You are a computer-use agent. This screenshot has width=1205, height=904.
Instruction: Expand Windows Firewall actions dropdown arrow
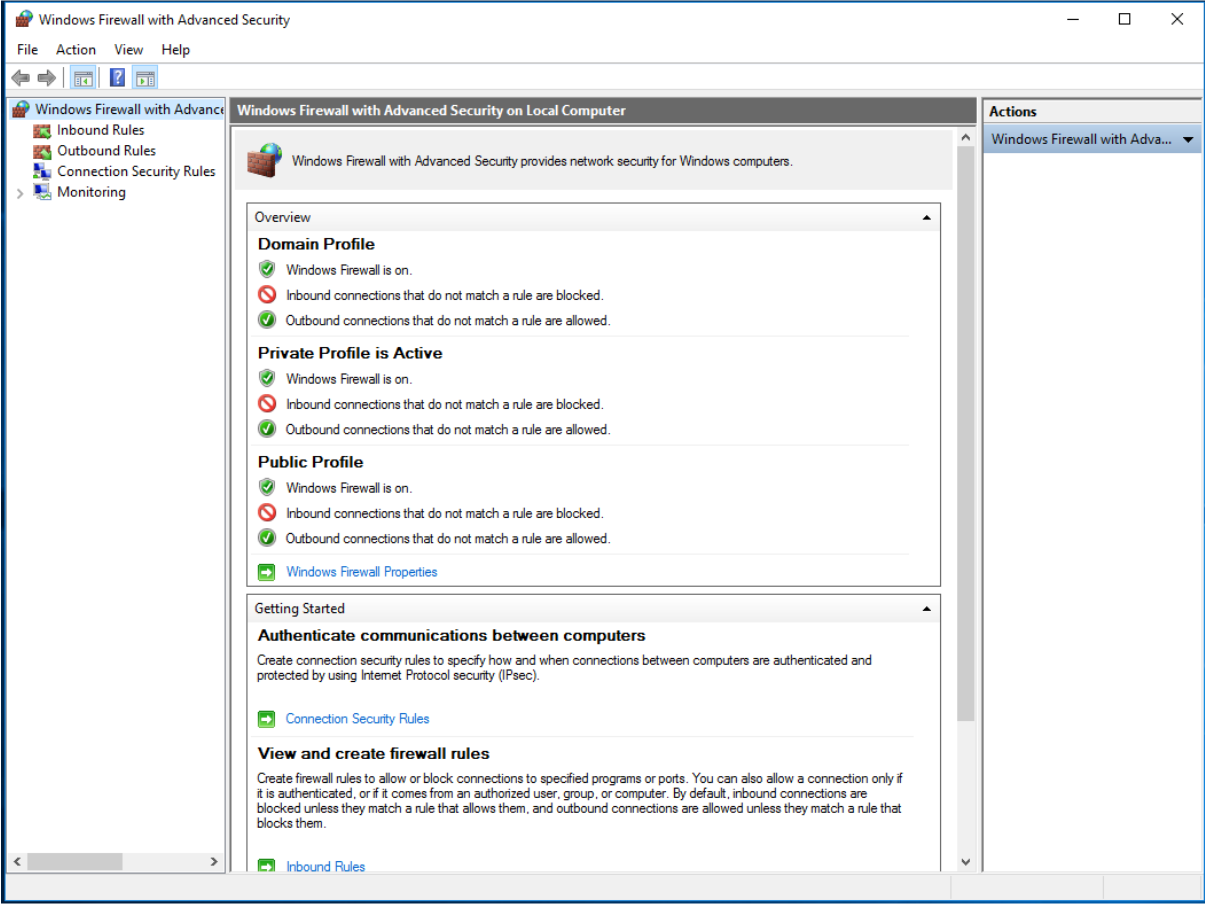1188,140
